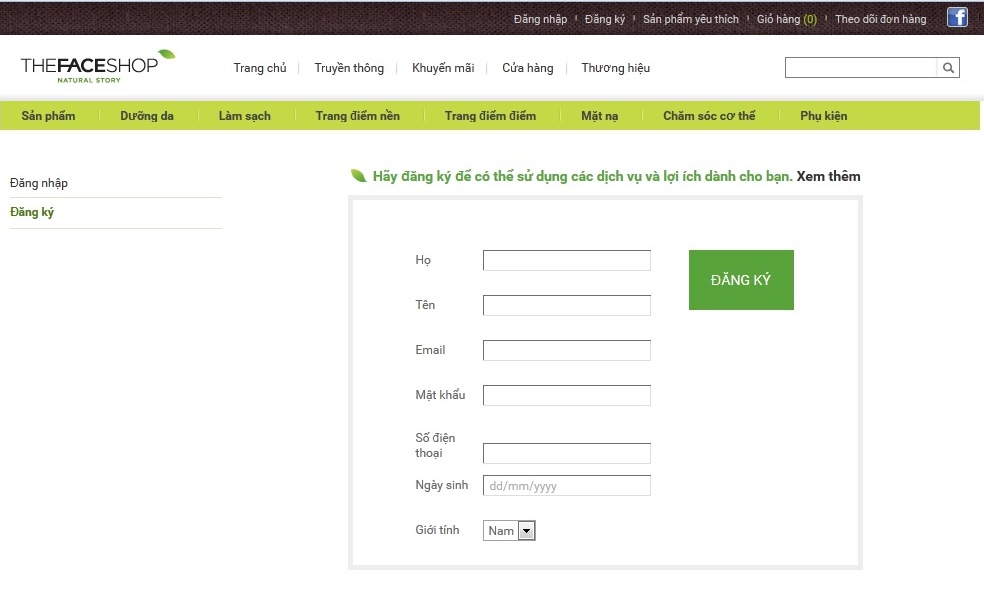Focus the Họ input field
984x591 pixels.
(x=567, y=260)
